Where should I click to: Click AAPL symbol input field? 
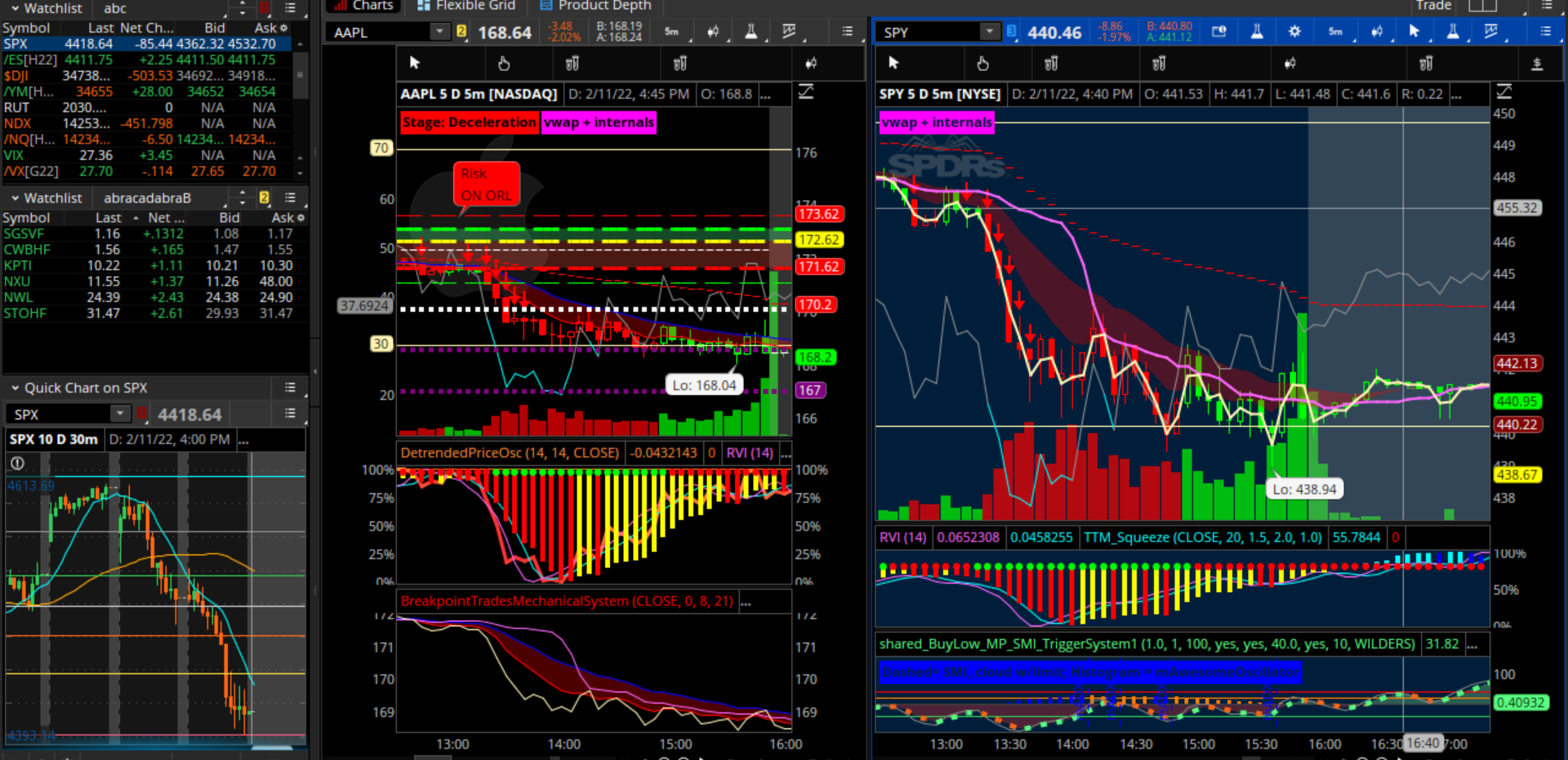[379, 32]
